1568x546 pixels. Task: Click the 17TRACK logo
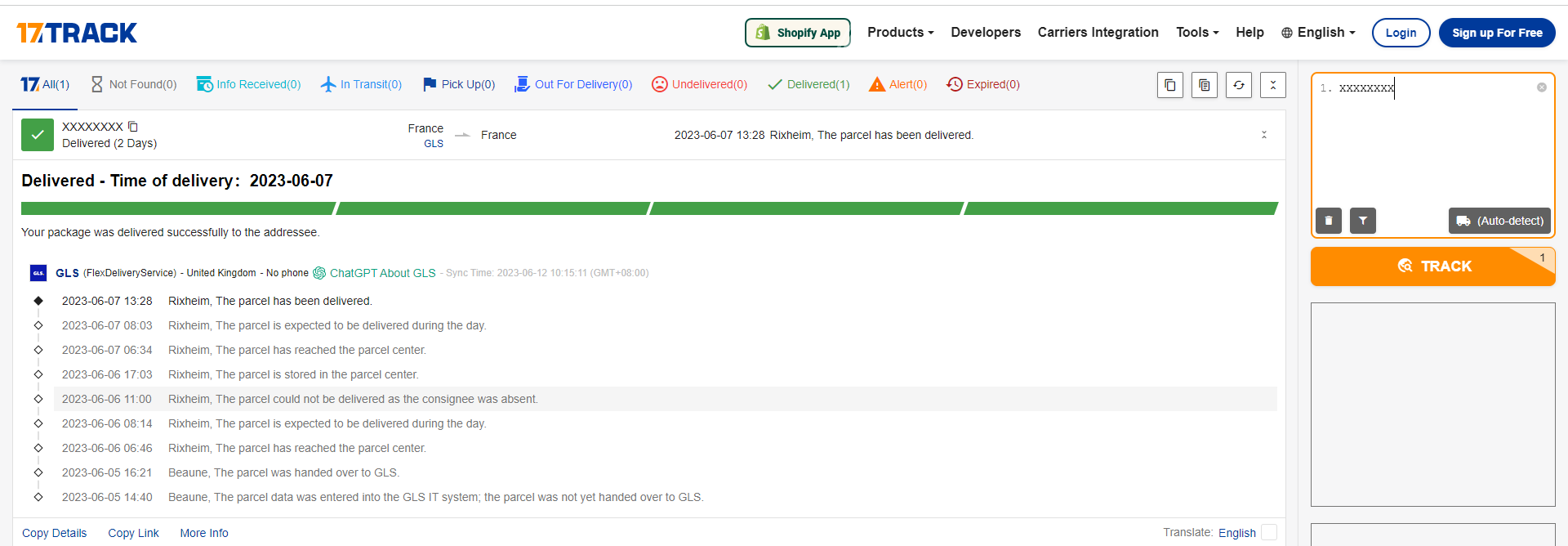coord(77,33)
